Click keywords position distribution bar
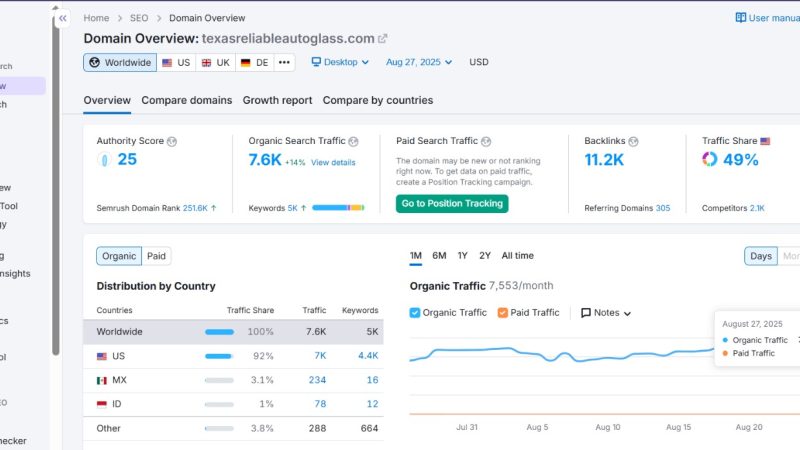The height and width of the screenshot is (450, 800). pos(338,208)
